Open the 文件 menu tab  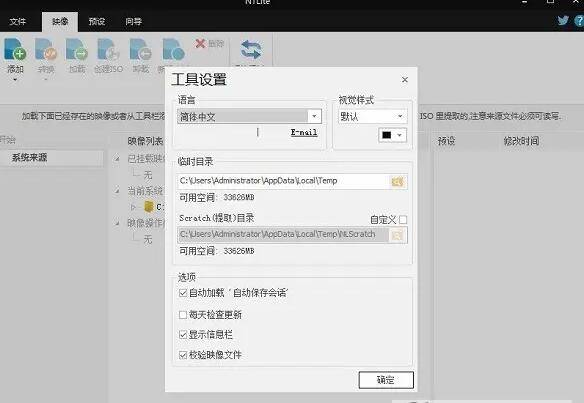18,22
